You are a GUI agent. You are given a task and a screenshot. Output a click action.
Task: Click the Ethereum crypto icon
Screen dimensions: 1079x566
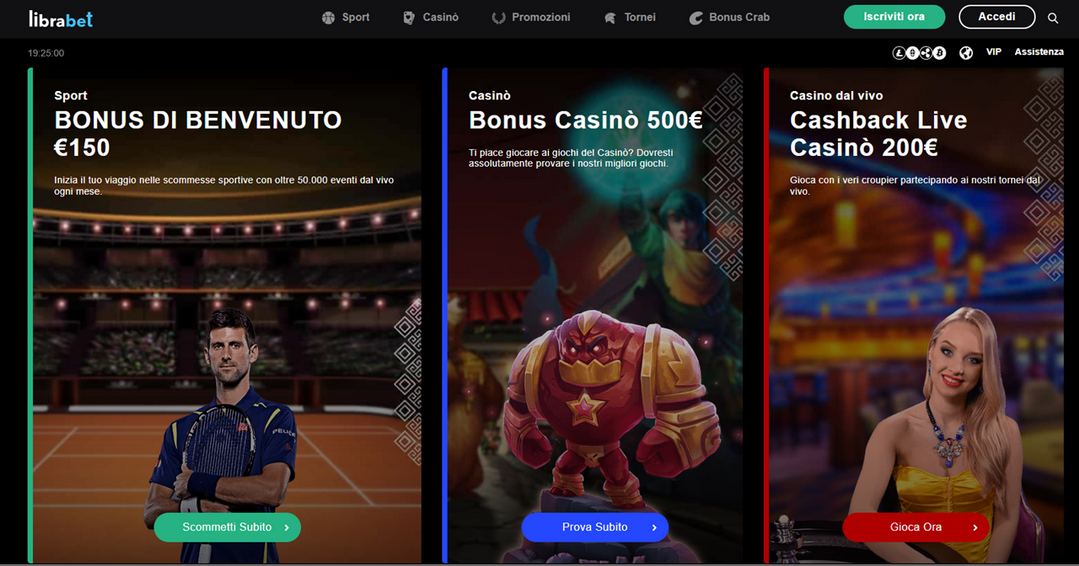(912, 53)
